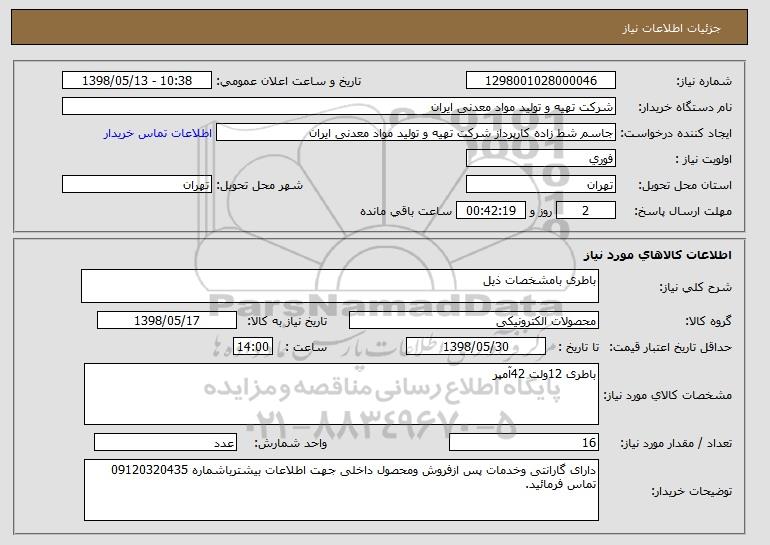Click the واحد شمارش field showing عدد

tap(165, 442)
